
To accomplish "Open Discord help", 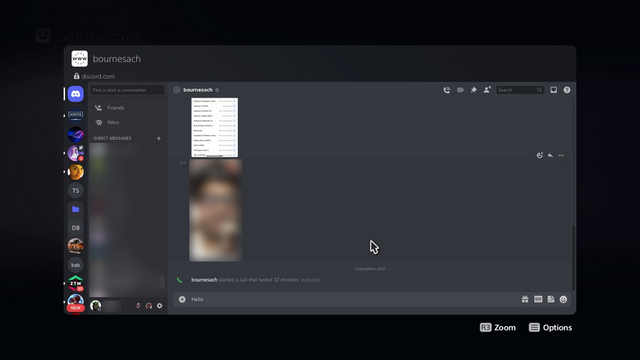I will coord(567,90).
